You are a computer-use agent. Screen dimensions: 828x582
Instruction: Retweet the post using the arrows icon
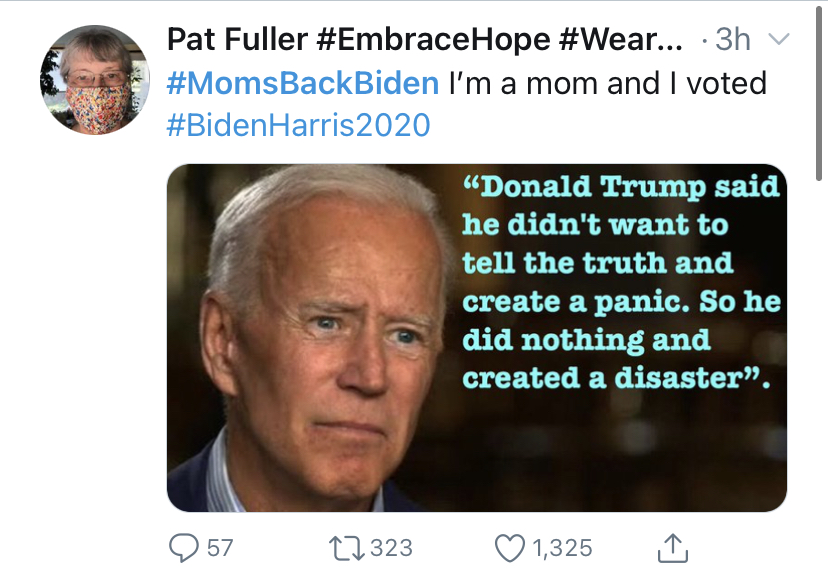tap(346, 548)
